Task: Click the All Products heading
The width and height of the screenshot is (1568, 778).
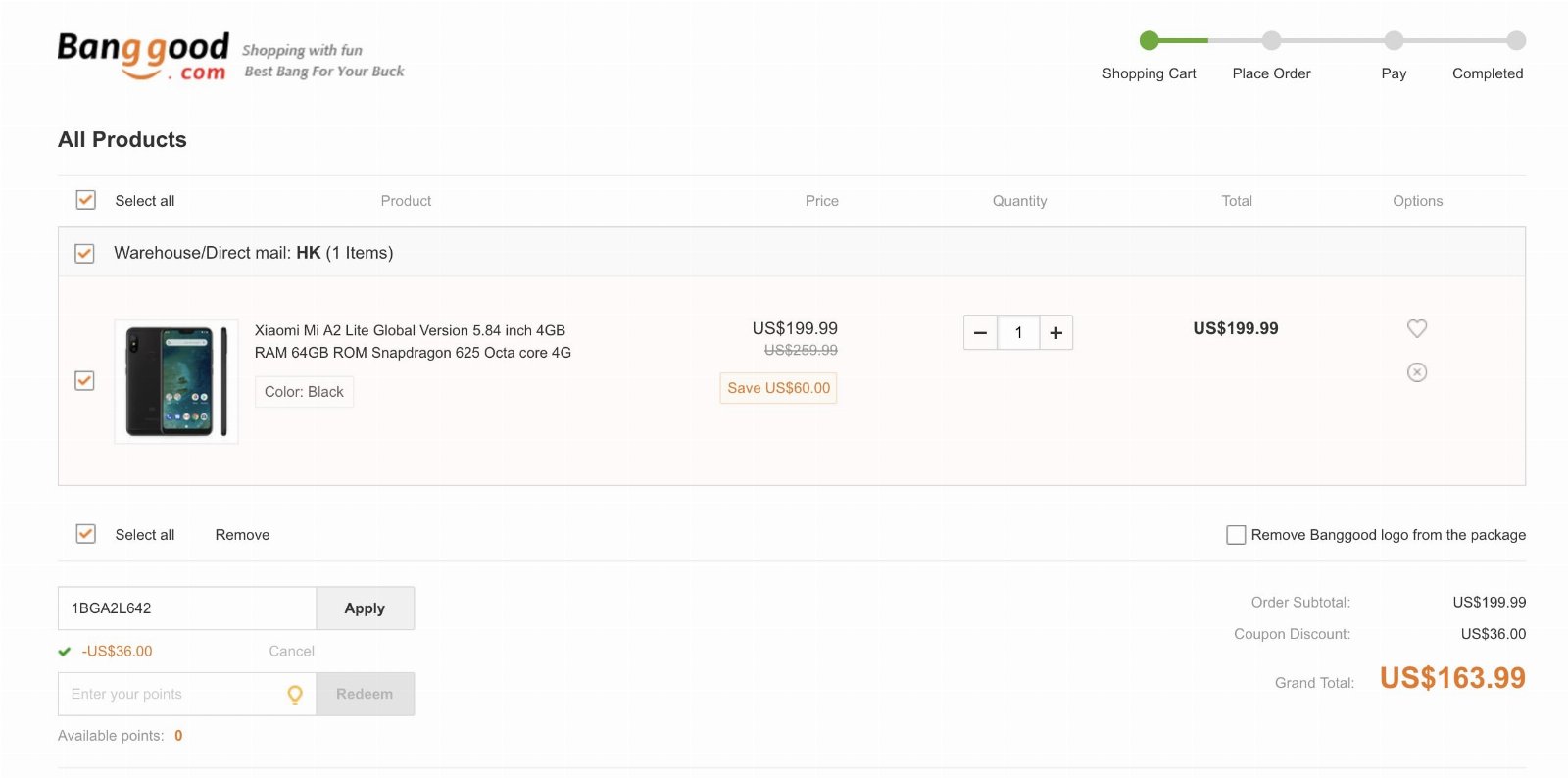Action: [x=122, y=140]
